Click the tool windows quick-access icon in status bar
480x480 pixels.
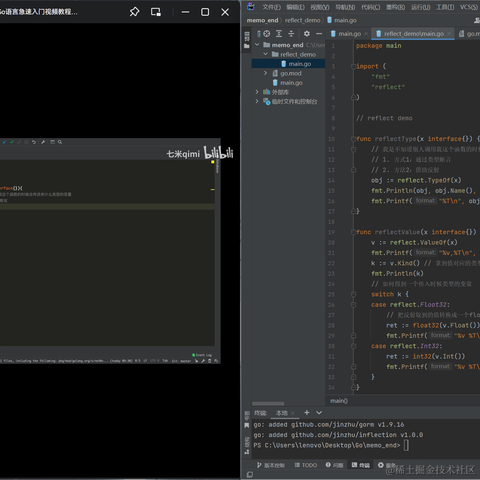pyautogui.click(x=250, y=474)
